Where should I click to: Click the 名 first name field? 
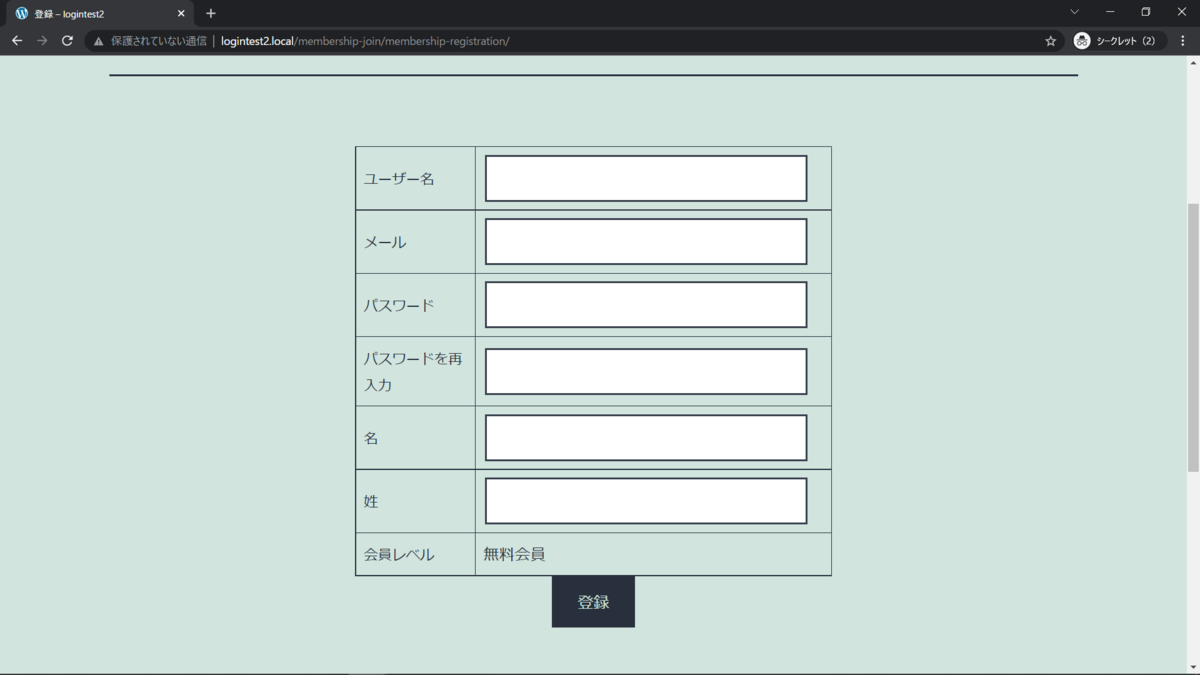click(x=645, y=437)
